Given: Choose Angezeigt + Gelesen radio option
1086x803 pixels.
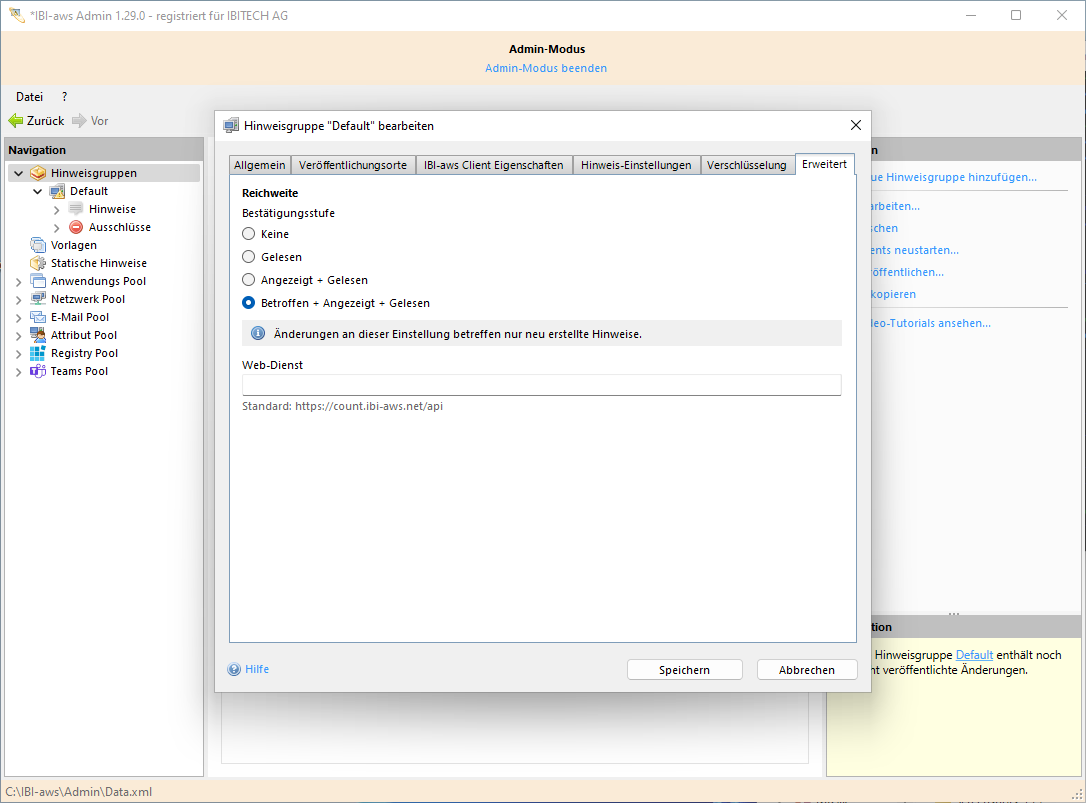Looking at the screenshot, I should coord(249,280).
